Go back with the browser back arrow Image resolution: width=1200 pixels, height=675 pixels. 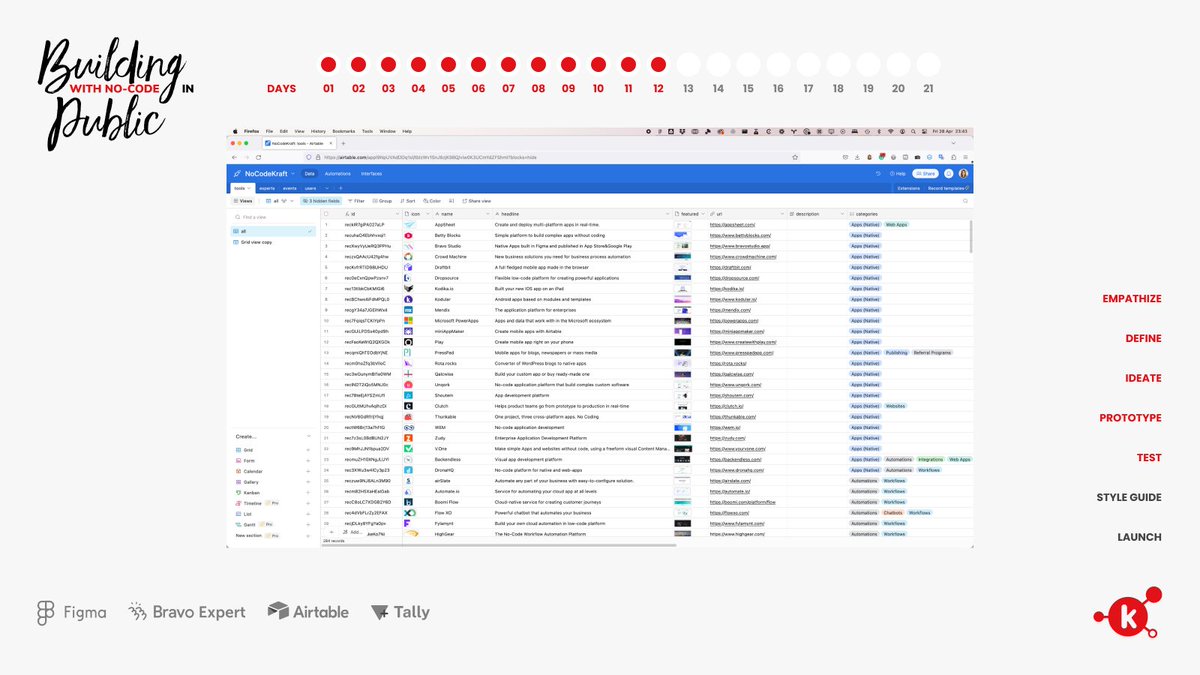234,157
